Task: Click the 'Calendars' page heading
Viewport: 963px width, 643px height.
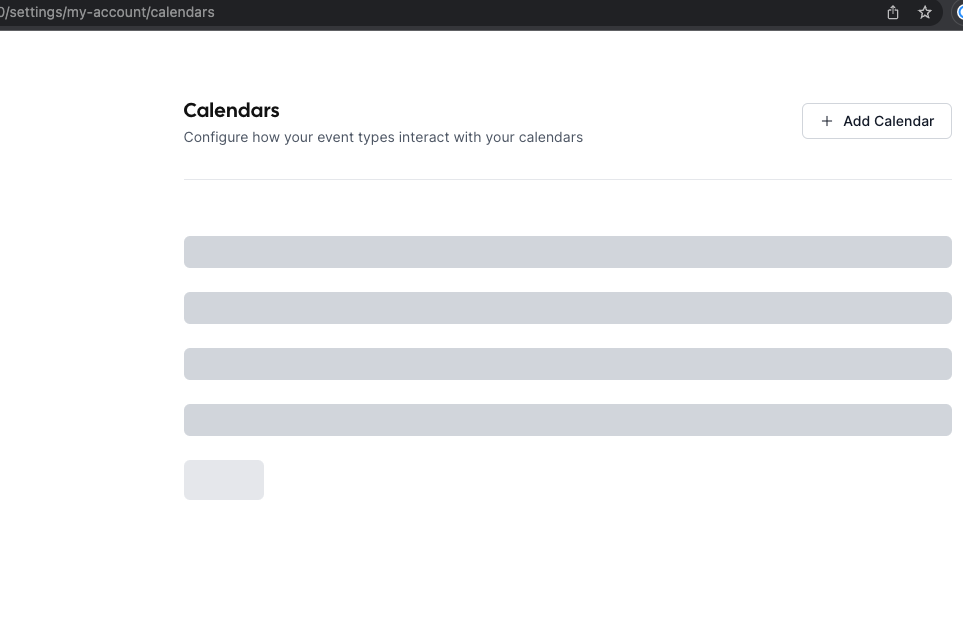Action: point(231,110)
